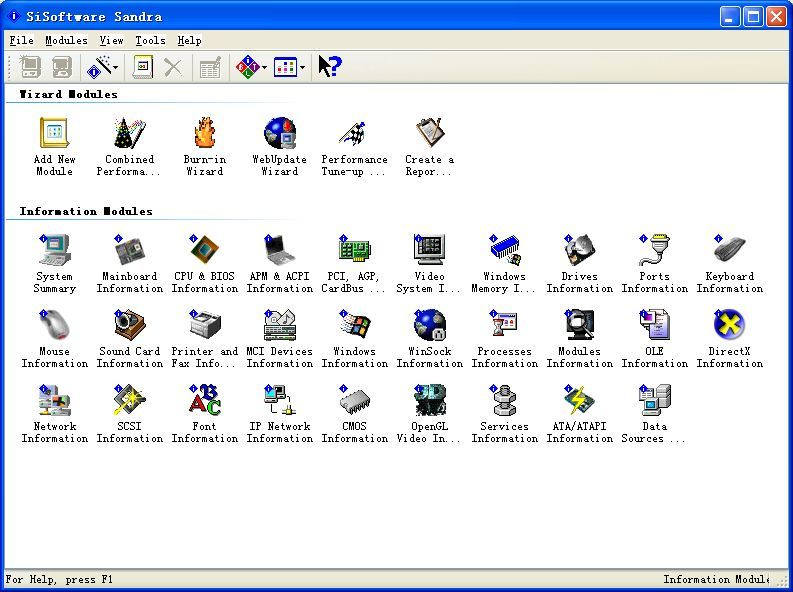
Task: Open the Create a Report wizard
Action: point(429,134)
